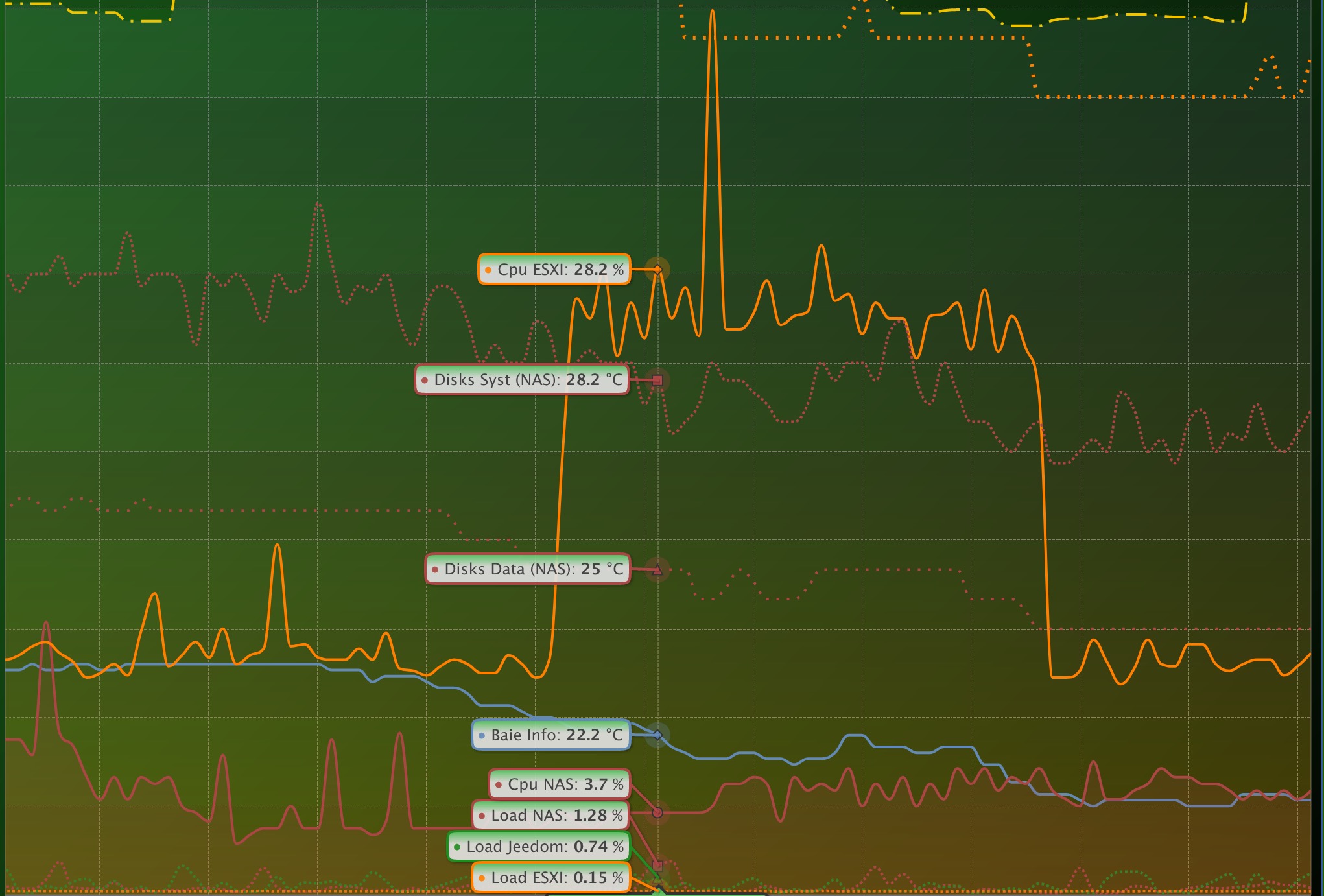The height and width of the screenshot is (896, 1324).
Task: Click the blue diamond marker for Baie Info
Action: tap(657, 735)
